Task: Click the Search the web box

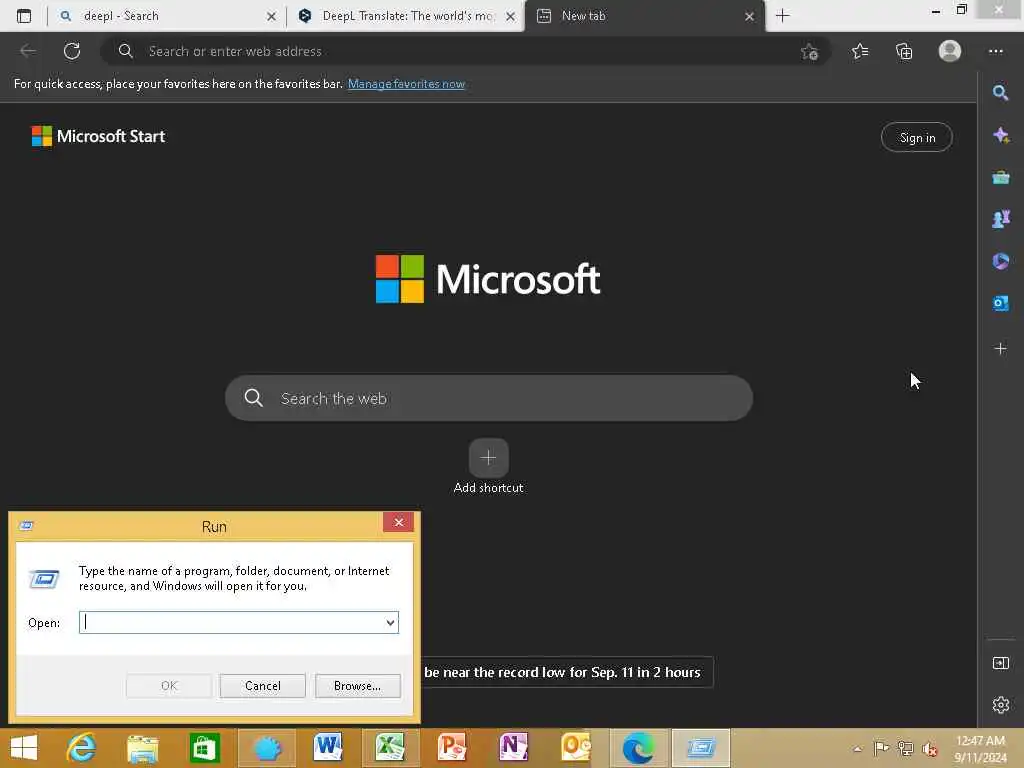Action: click(488, 398)
